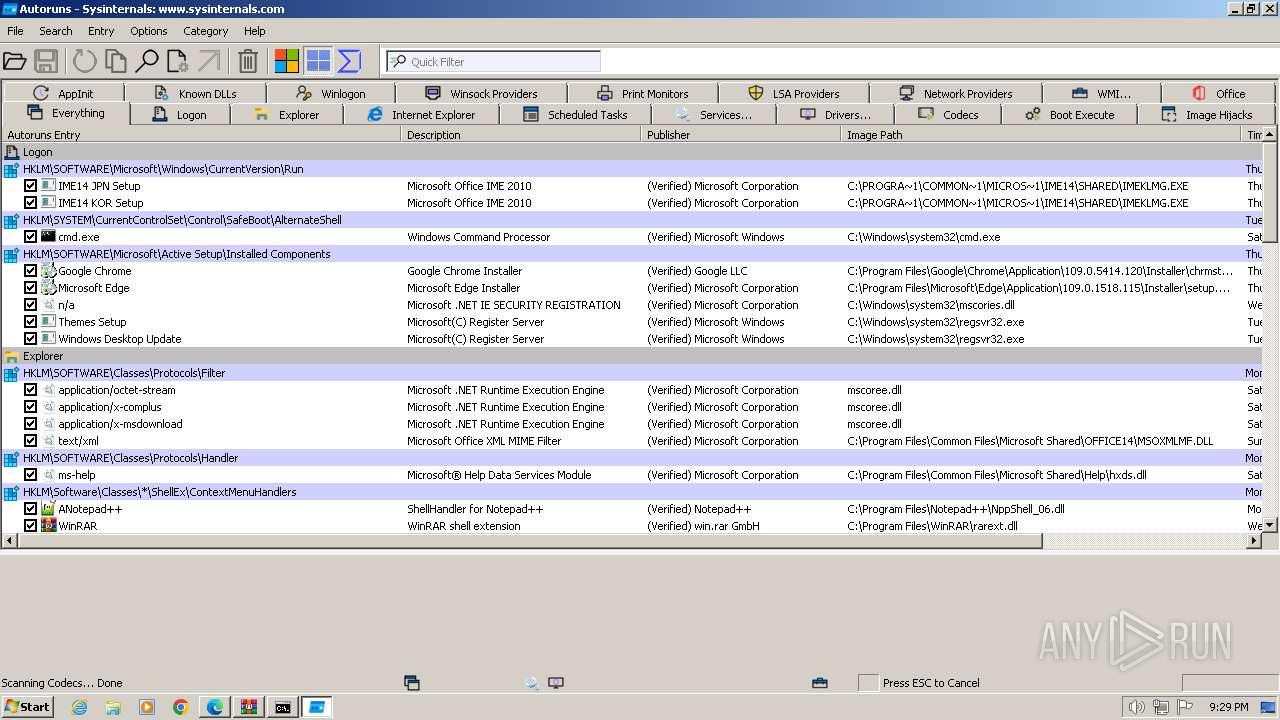Open the Category menu
This screenshot has width=1280, height=720.
coord(205,31)
